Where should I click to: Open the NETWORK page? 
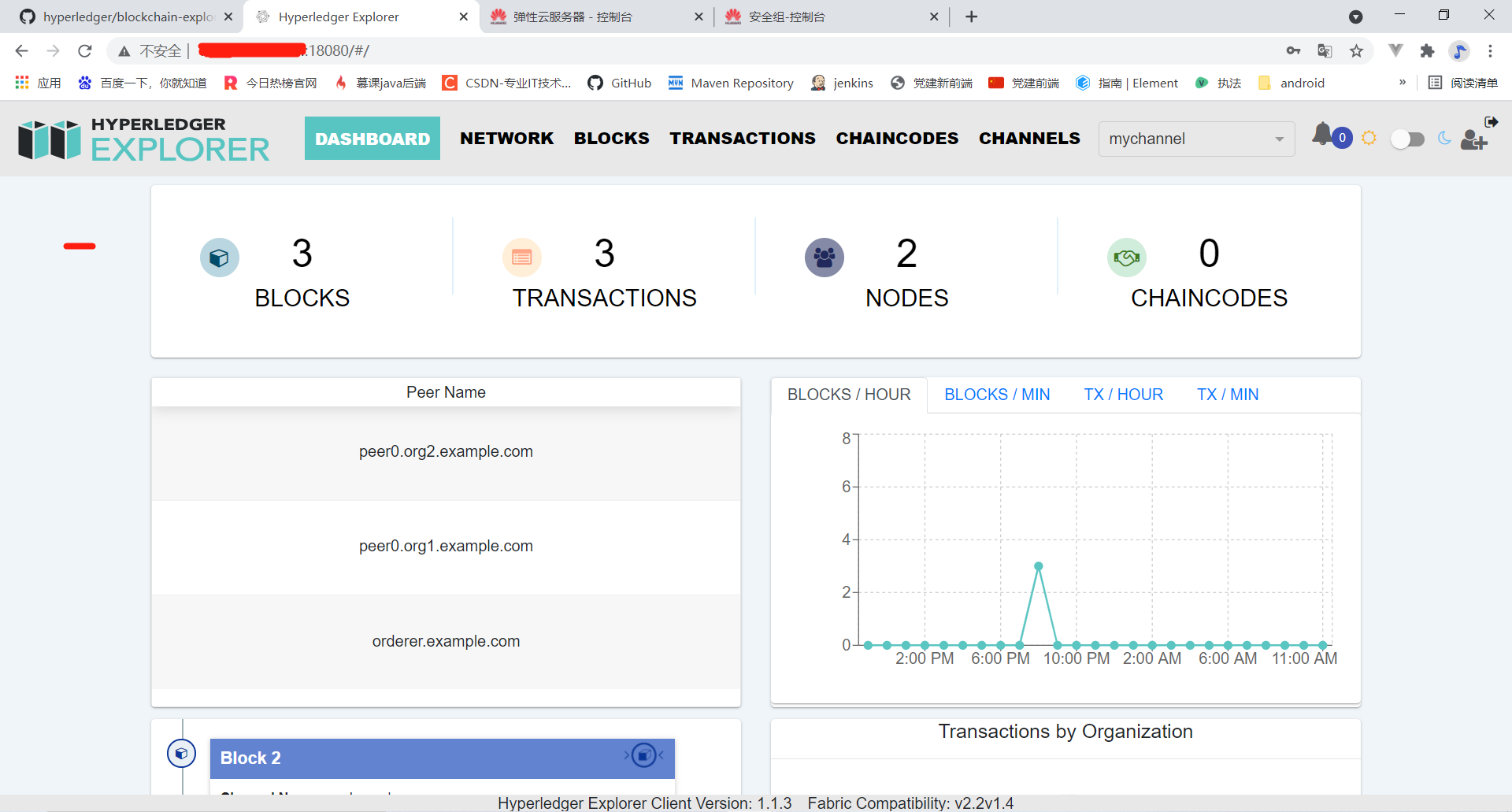click(506, 138)
